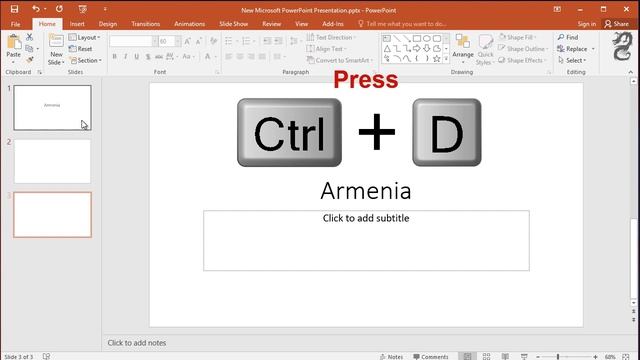Toggle Align Left paragraph alignment

click(x=229, y=56)
